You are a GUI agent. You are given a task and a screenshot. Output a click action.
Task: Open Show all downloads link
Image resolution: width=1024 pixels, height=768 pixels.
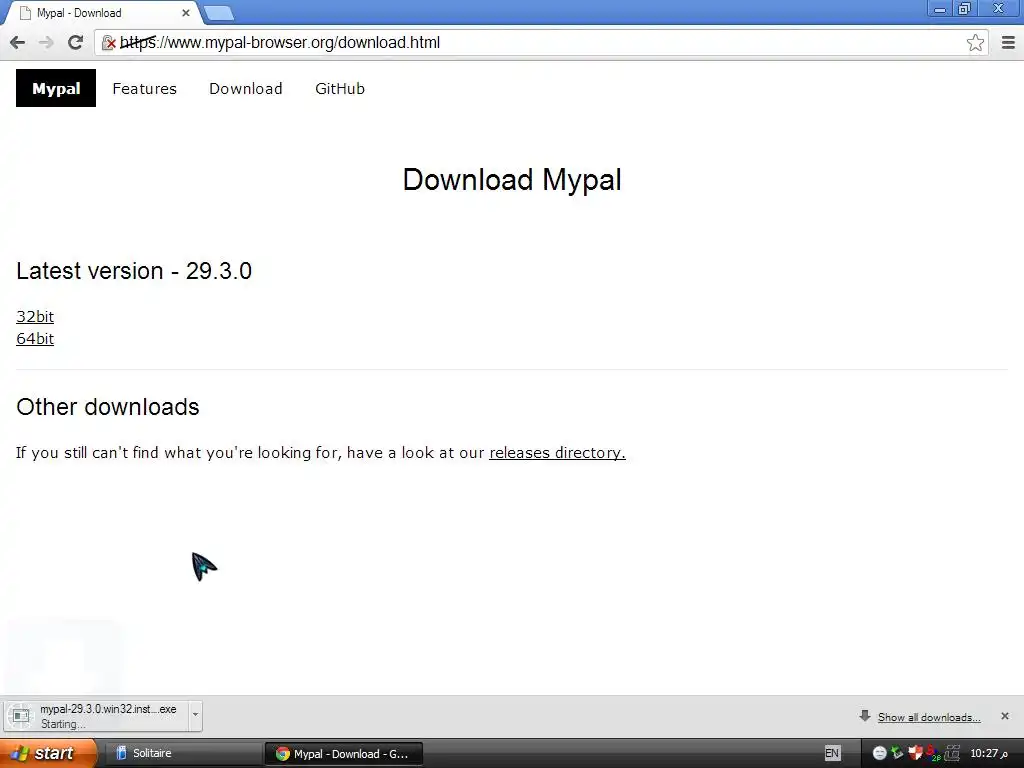(929, 717)
